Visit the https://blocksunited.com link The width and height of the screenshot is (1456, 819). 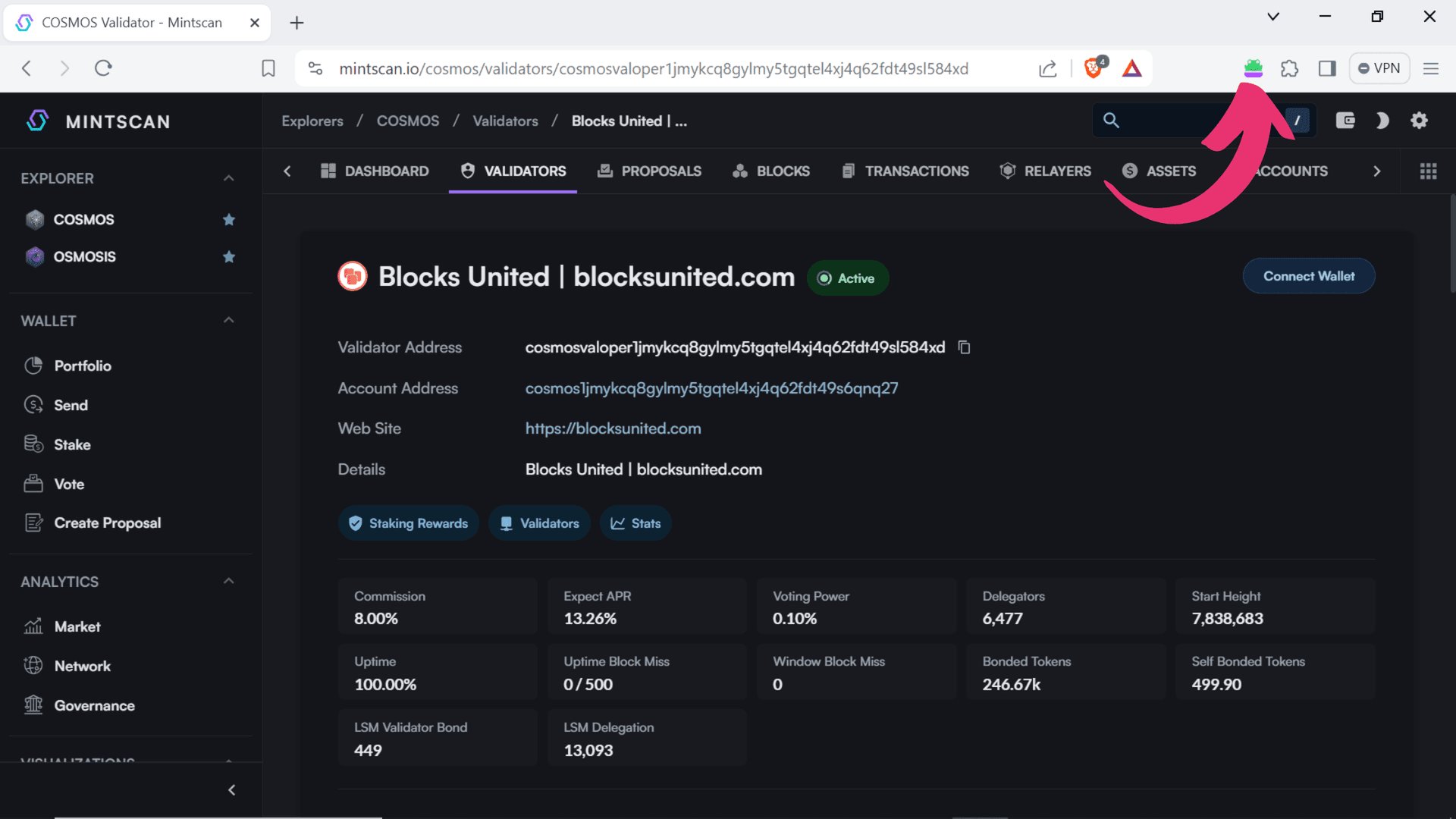tap(613, 428)
